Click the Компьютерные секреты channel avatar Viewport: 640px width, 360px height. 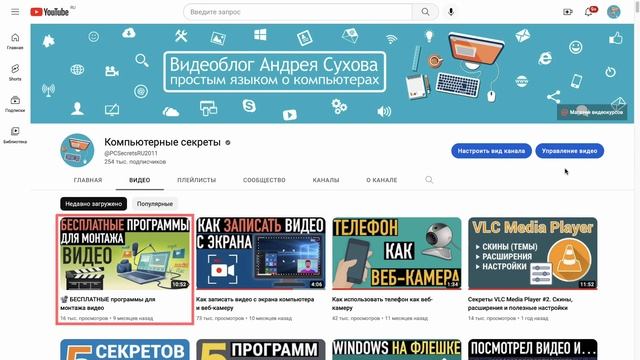(77, 150)
